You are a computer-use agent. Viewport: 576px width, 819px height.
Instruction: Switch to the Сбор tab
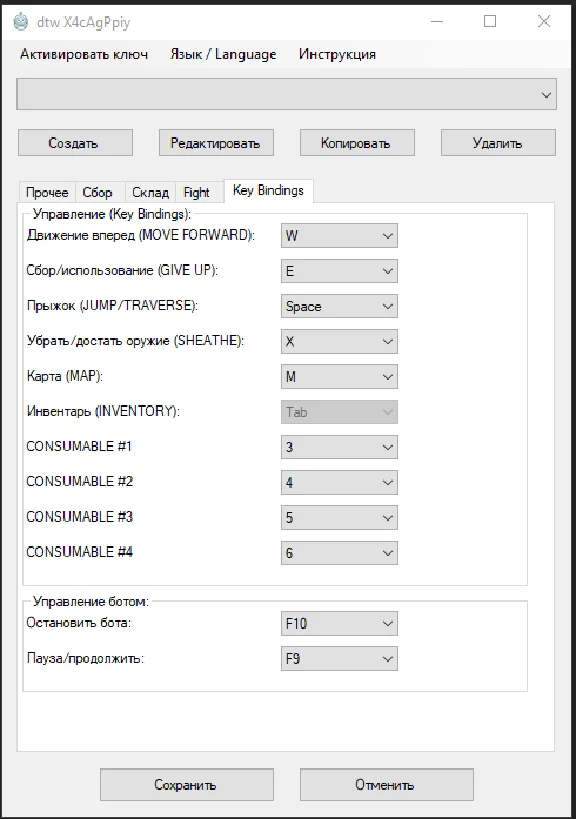point(98,192)
